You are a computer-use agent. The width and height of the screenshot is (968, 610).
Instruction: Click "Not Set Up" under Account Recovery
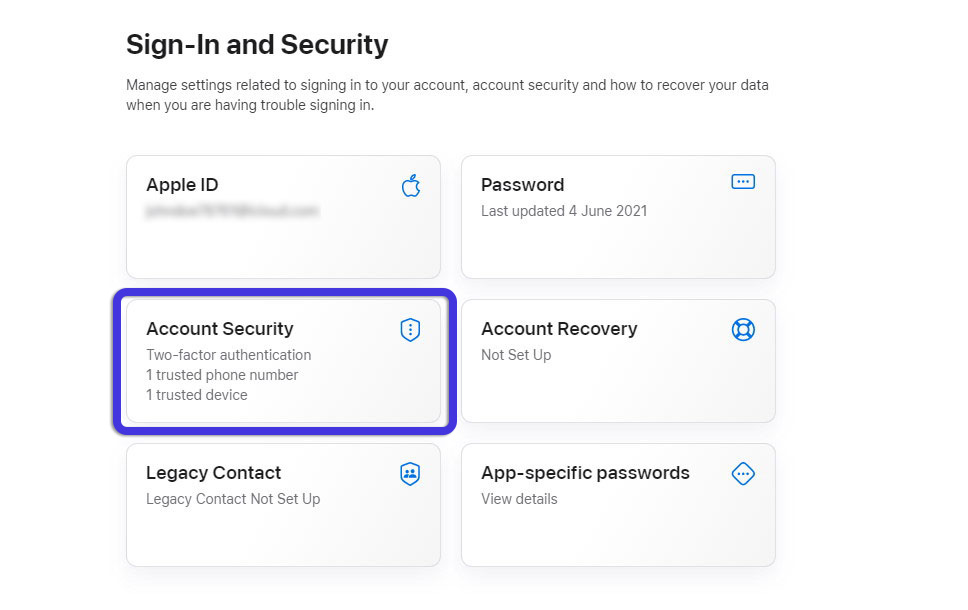pyautogui.click(x=516, y=355)
